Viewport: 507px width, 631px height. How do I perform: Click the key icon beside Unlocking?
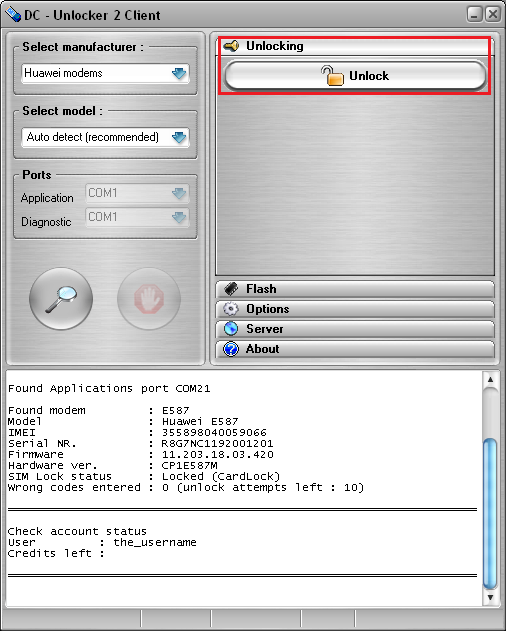(x=231, y=46)
